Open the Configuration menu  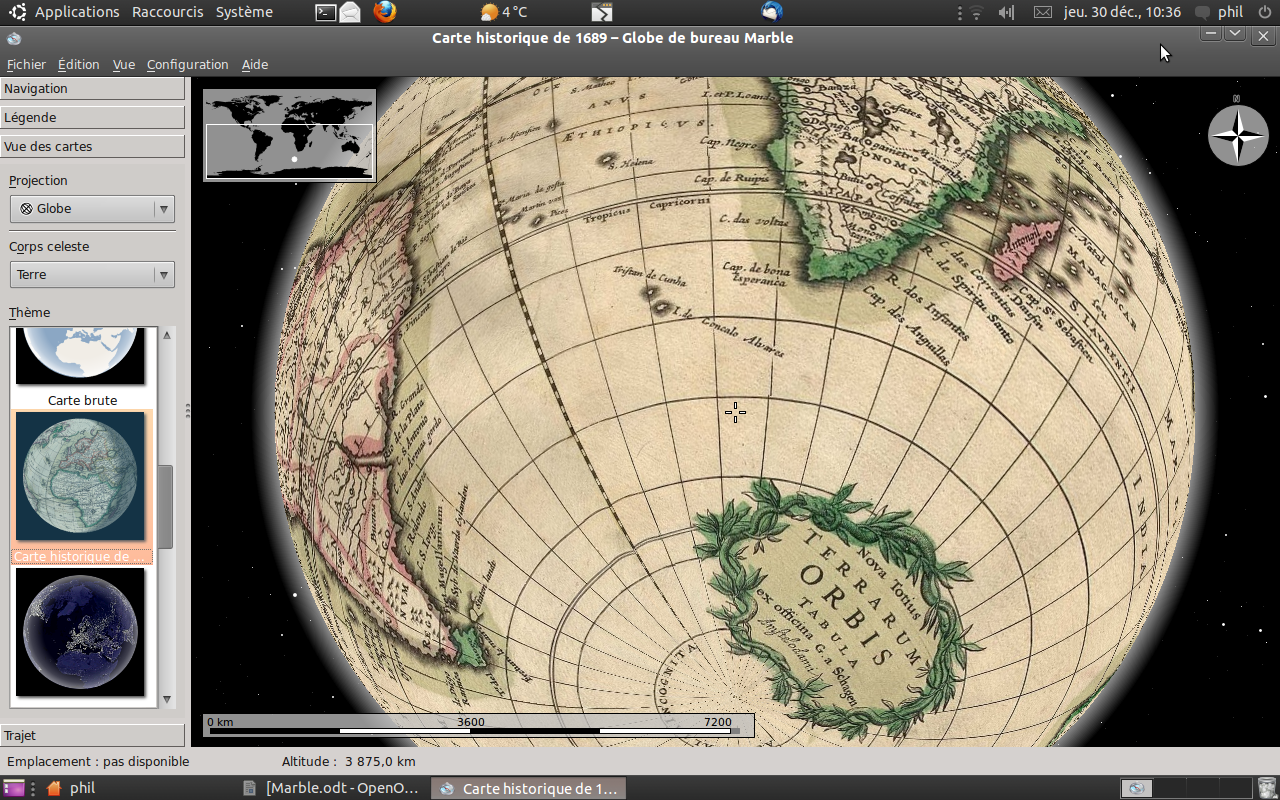tap(187, 64)
